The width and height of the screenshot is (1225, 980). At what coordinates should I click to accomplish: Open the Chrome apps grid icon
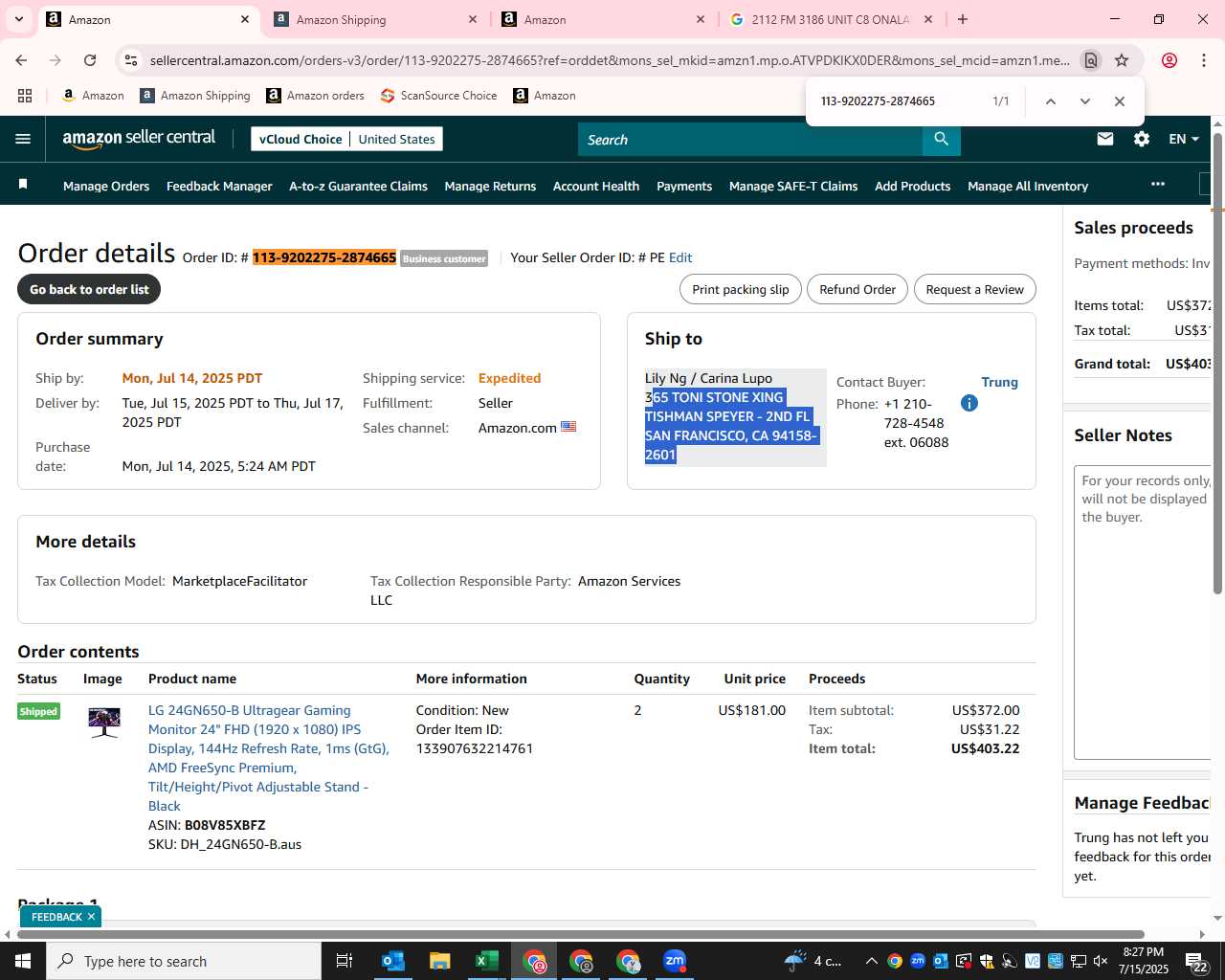[x=25, y=96]
